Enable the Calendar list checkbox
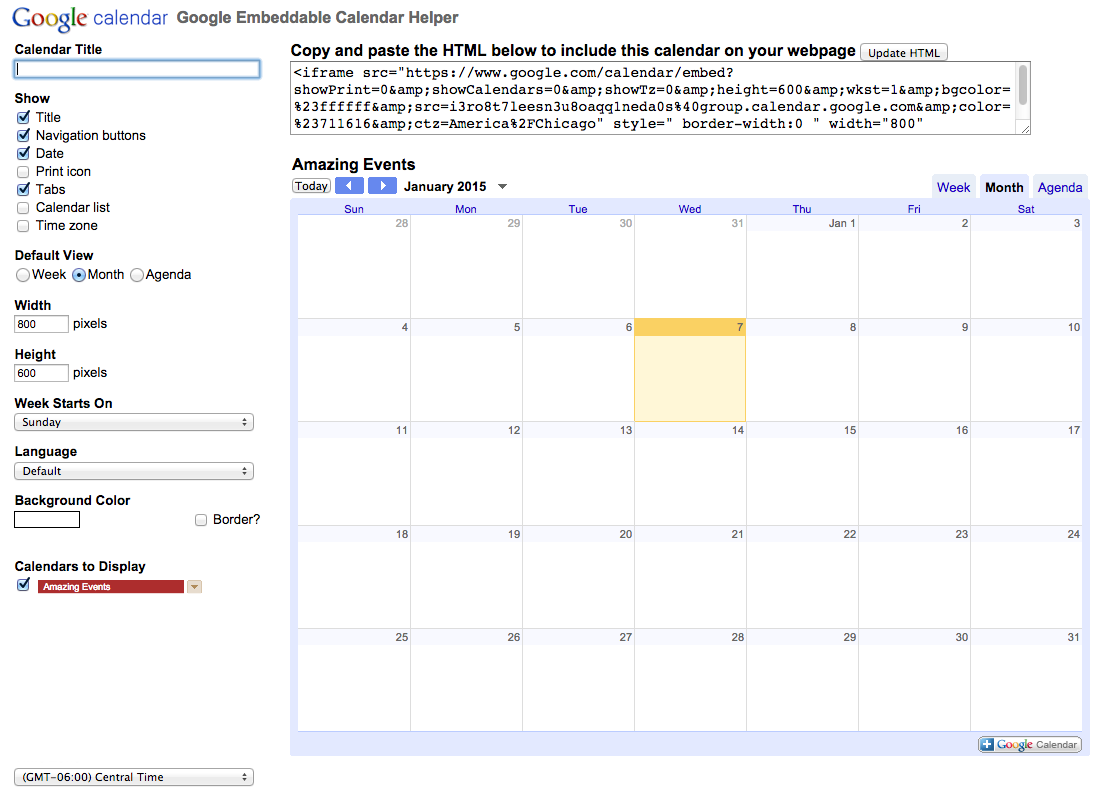 click(23, 208)
